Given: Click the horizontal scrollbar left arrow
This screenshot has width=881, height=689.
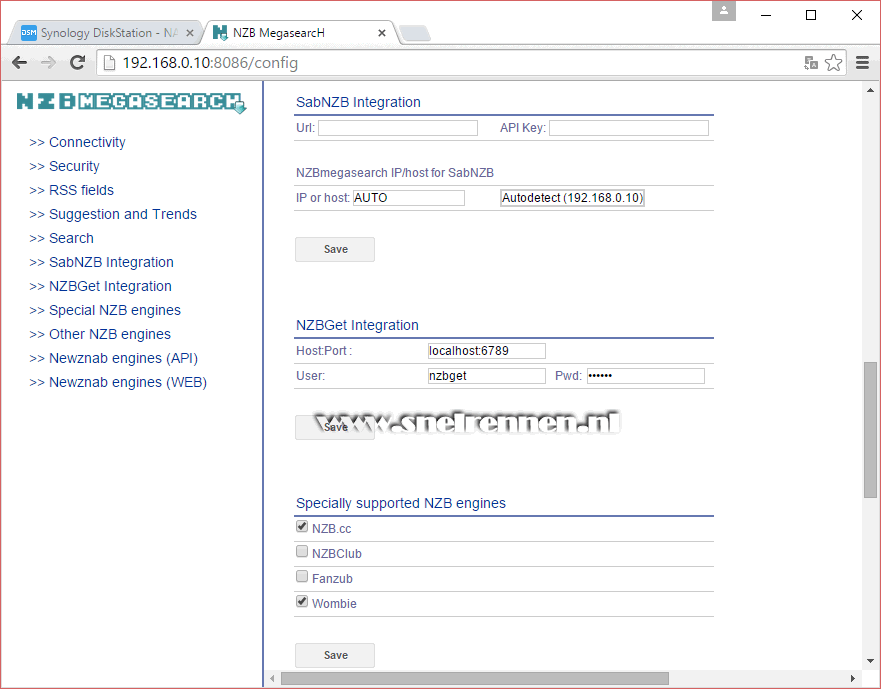Looking at the screenshot, I should point(272,678).
